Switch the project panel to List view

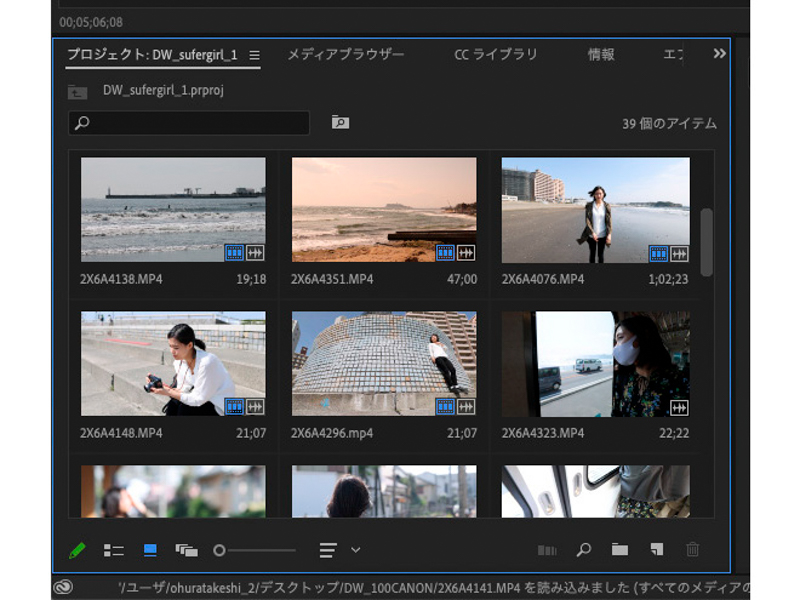pos(115,550)
